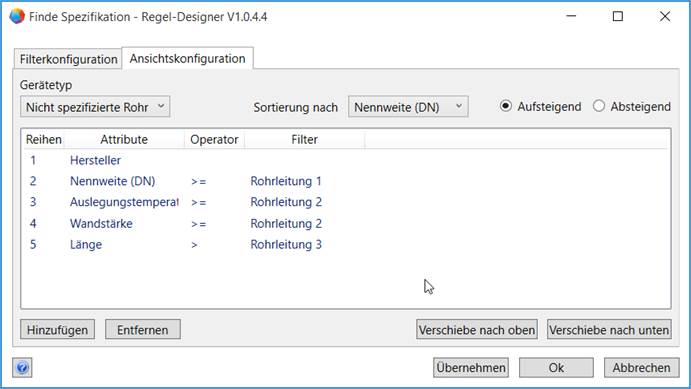Apply changes with Übernehmen
The height and width of the screenshot is (389, 691).
[x=471, y=367]
